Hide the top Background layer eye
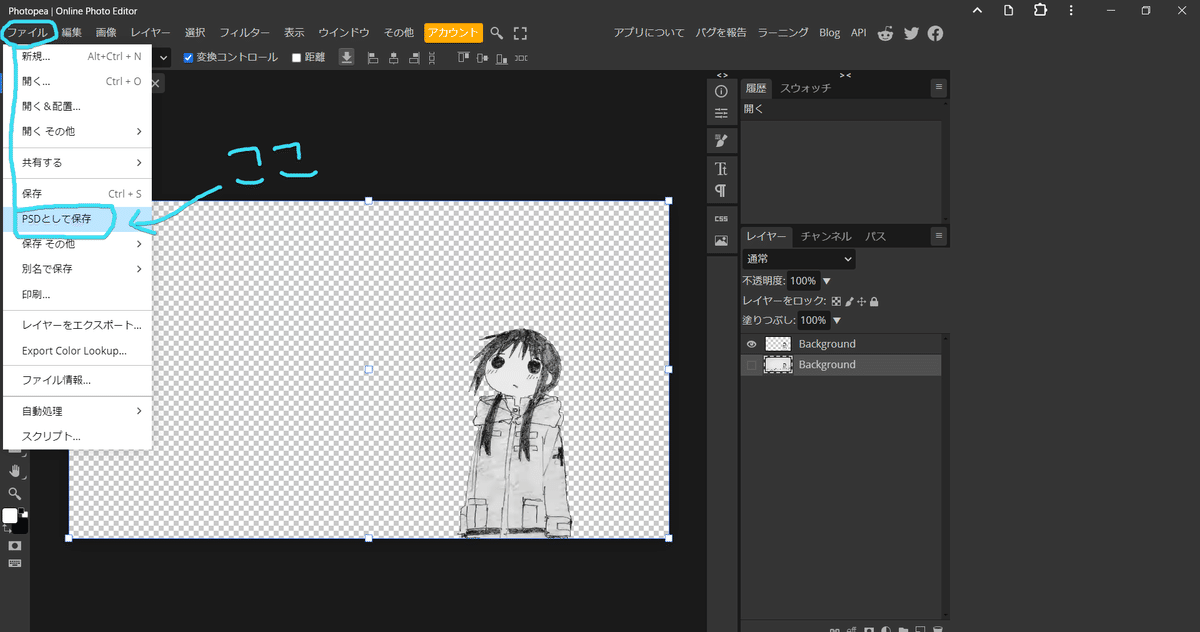The height and width of the screenshot is (632, 1200). coord(752,344)
